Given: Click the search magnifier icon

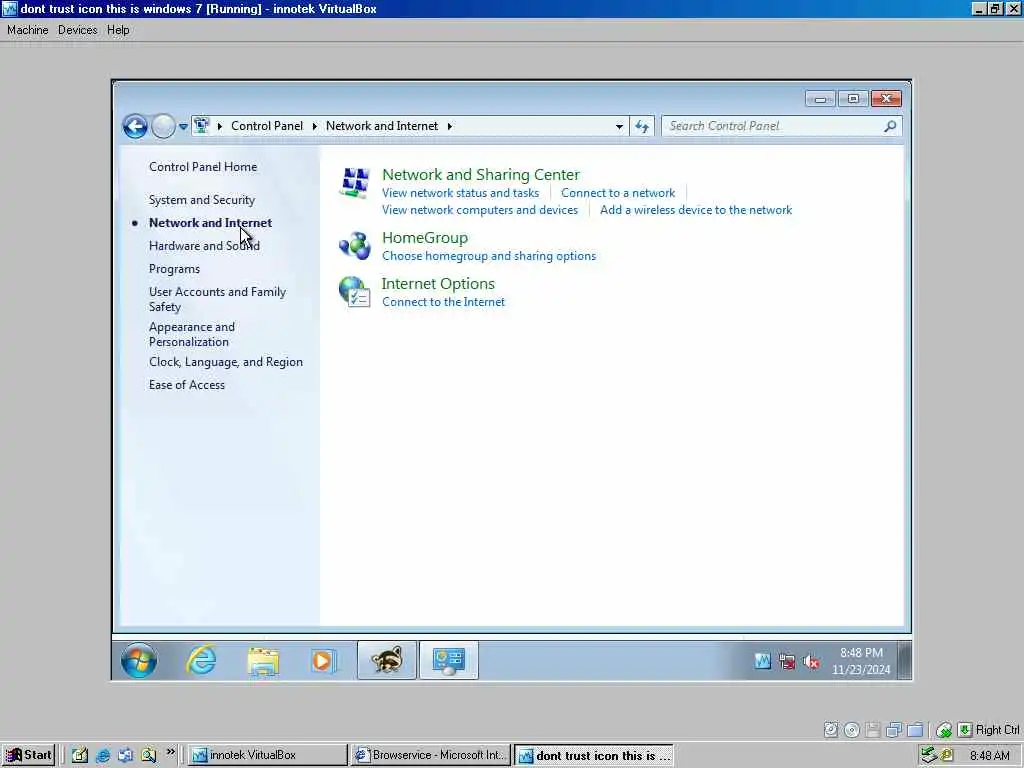Looking at the screenshot, I should pos(890,126).
